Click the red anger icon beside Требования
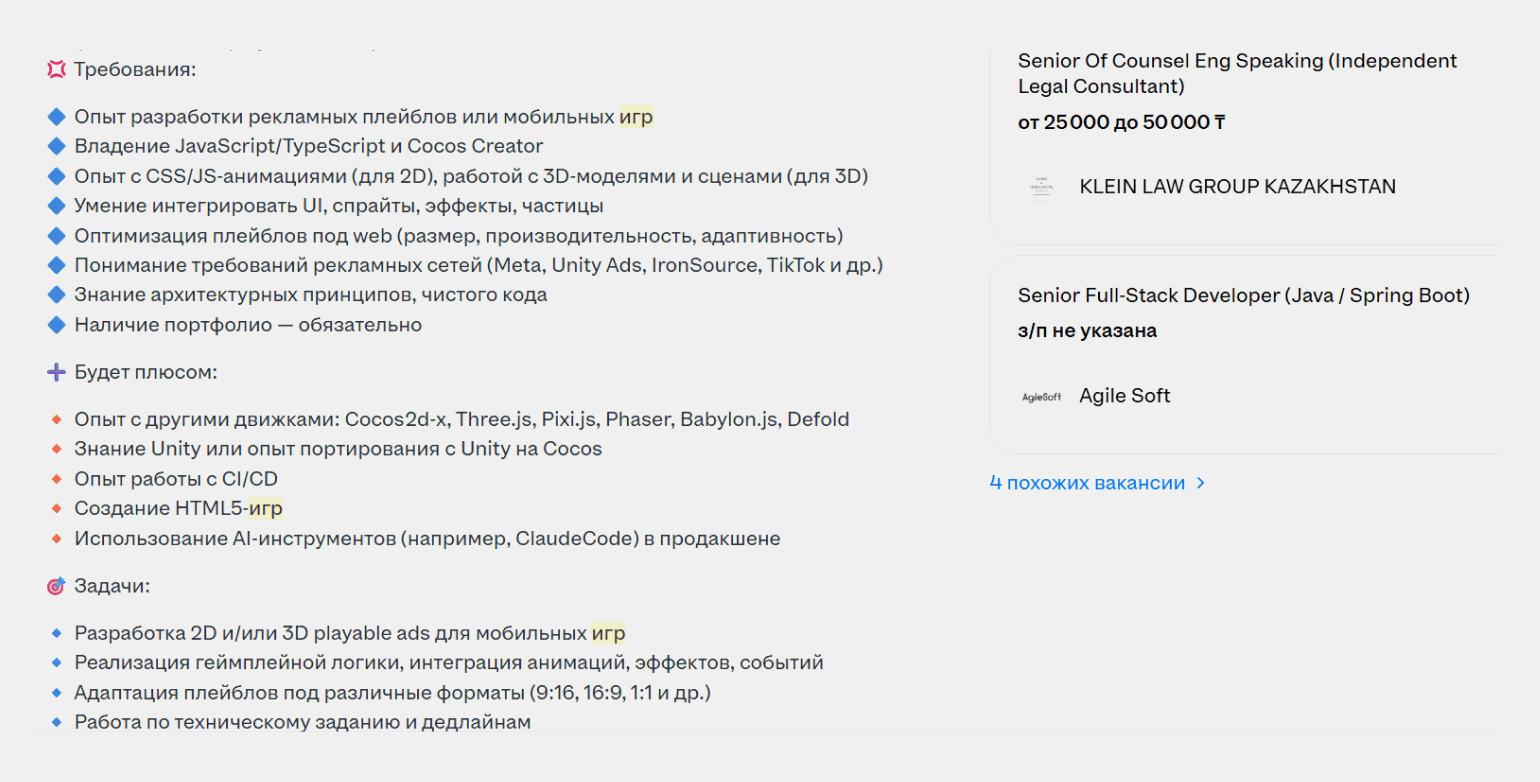Viewport: 1540px width, 782px height. point(57,70)
